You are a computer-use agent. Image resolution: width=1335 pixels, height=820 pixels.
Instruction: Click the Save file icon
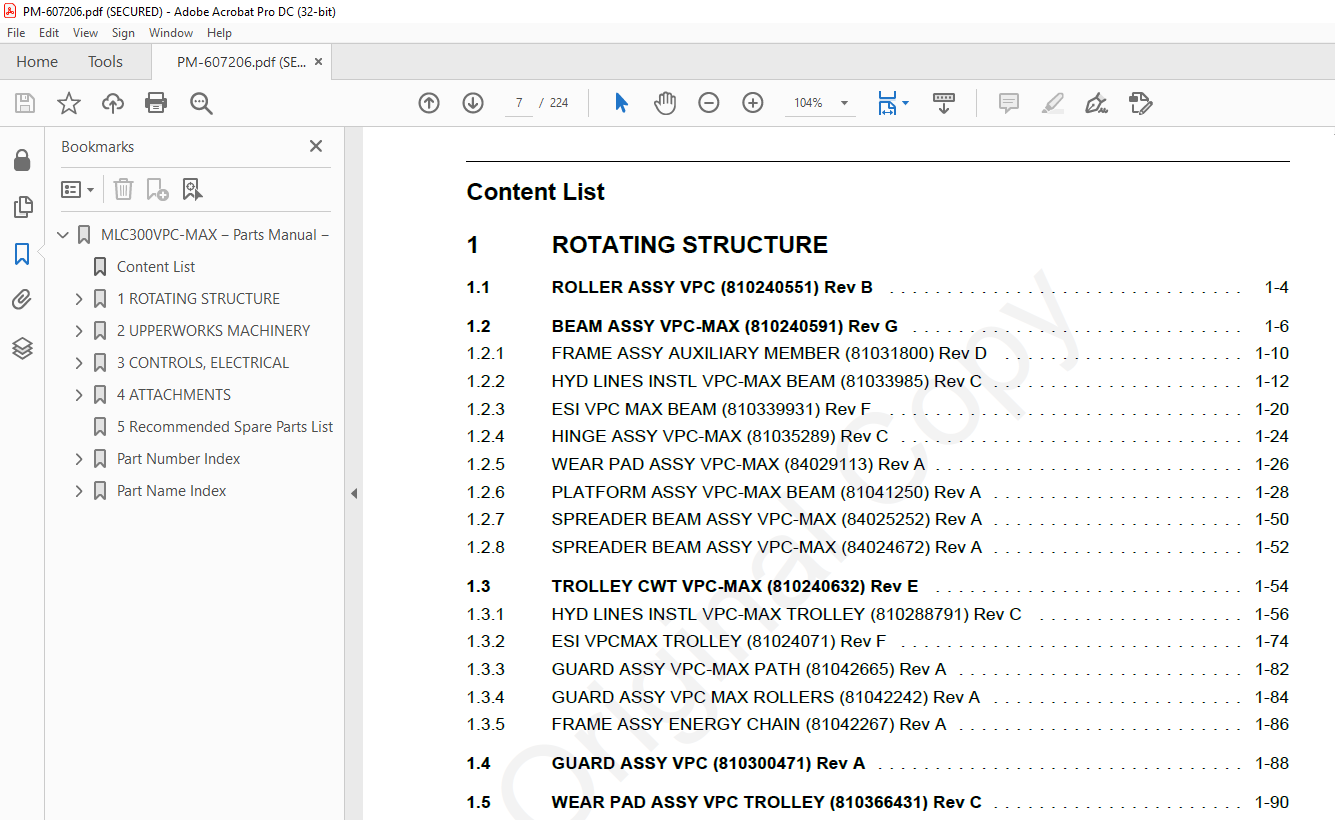click(x=25, y=103)
